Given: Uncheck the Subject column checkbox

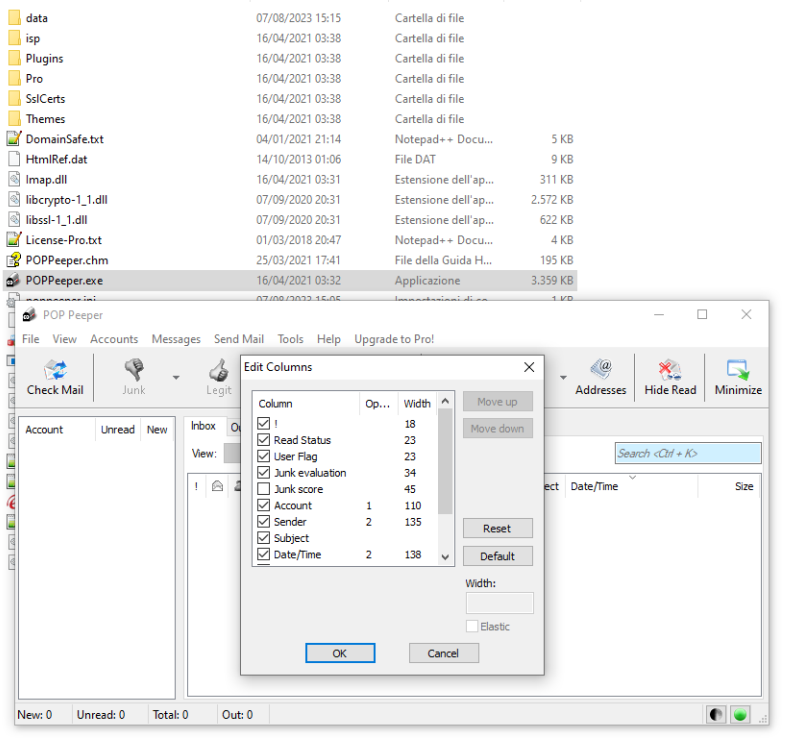Looking at the screenshot, I should coord(264,538).
